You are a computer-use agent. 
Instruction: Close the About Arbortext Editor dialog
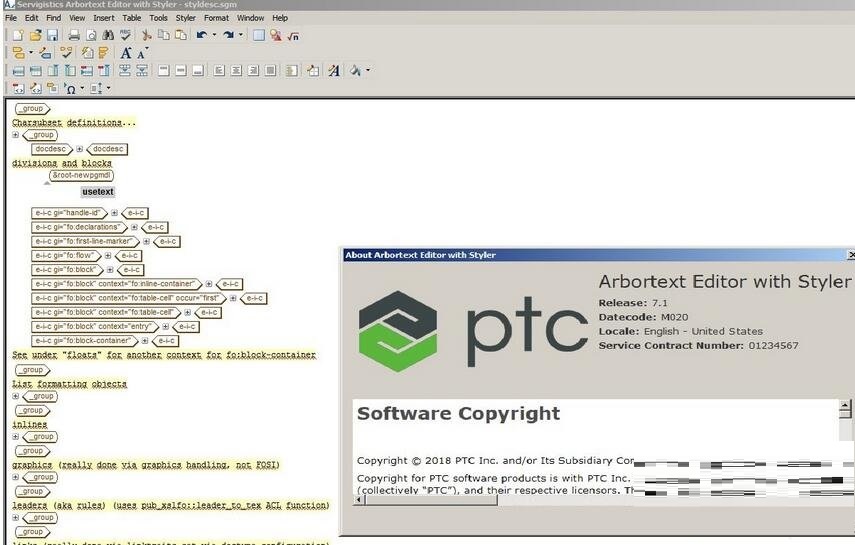click(x=851, y=255)
